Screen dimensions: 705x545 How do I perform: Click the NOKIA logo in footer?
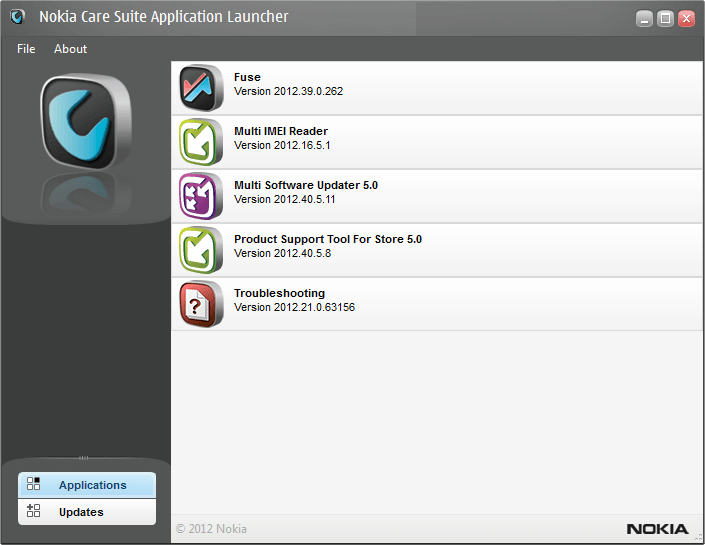(657, 529)
